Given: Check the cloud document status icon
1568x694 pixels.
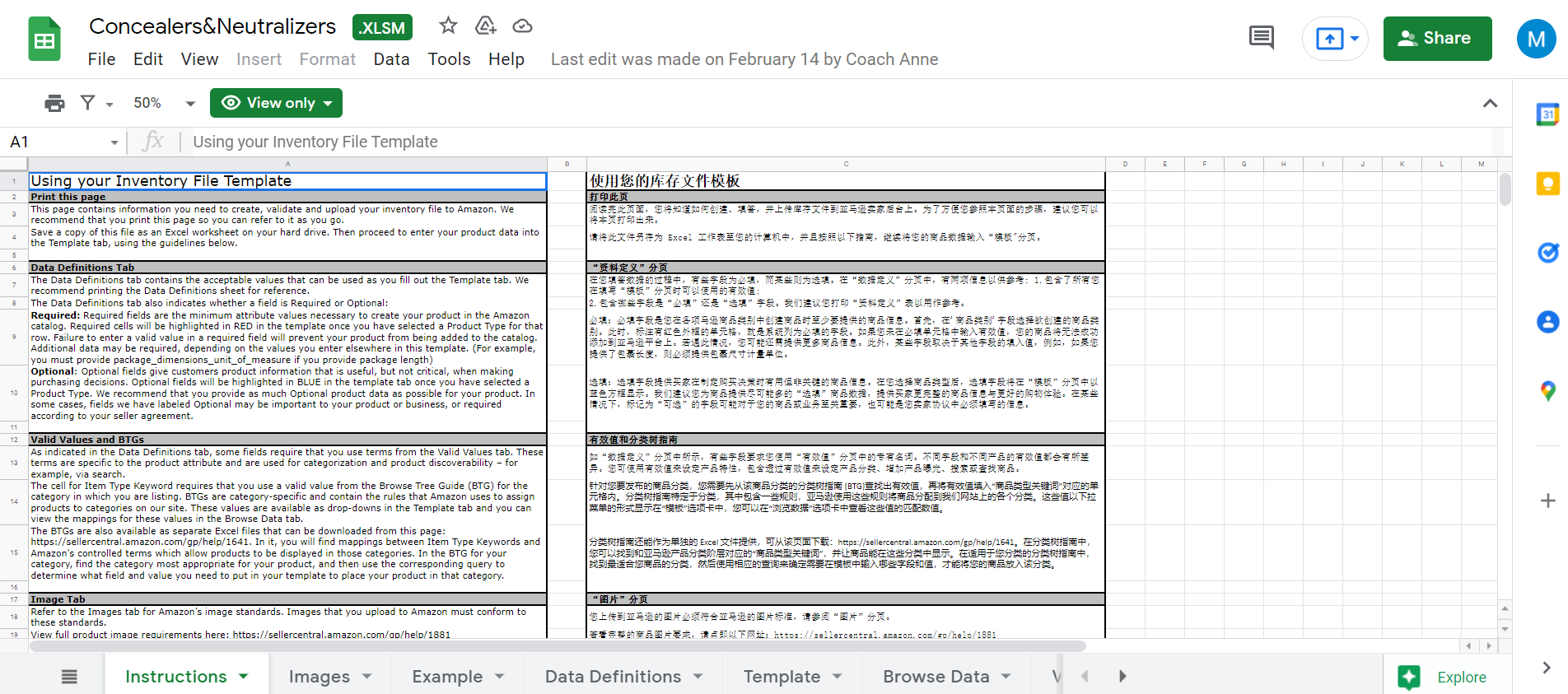Looking at the screenshot, I should coord(522,26).
